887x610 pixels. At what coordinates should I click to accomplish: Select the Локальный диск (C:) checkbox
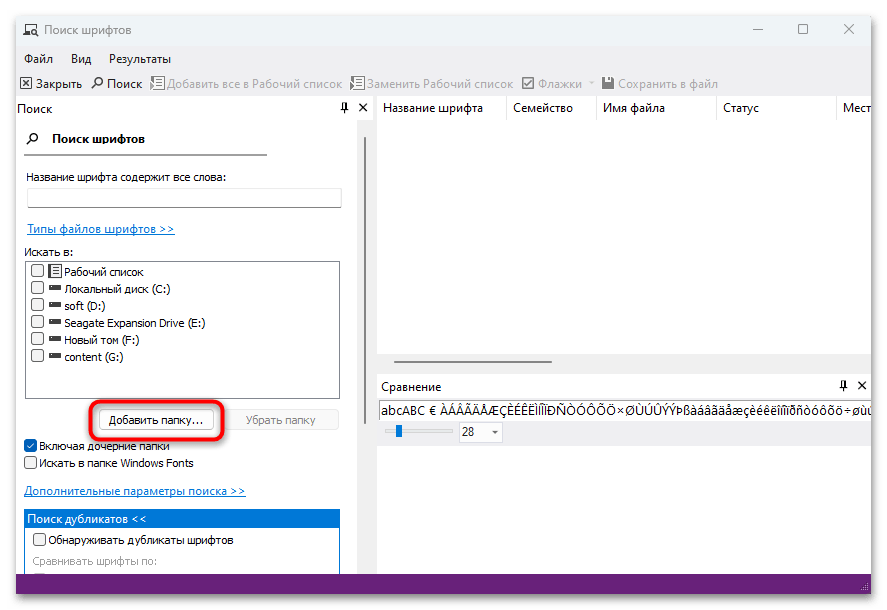click(36, 288)
